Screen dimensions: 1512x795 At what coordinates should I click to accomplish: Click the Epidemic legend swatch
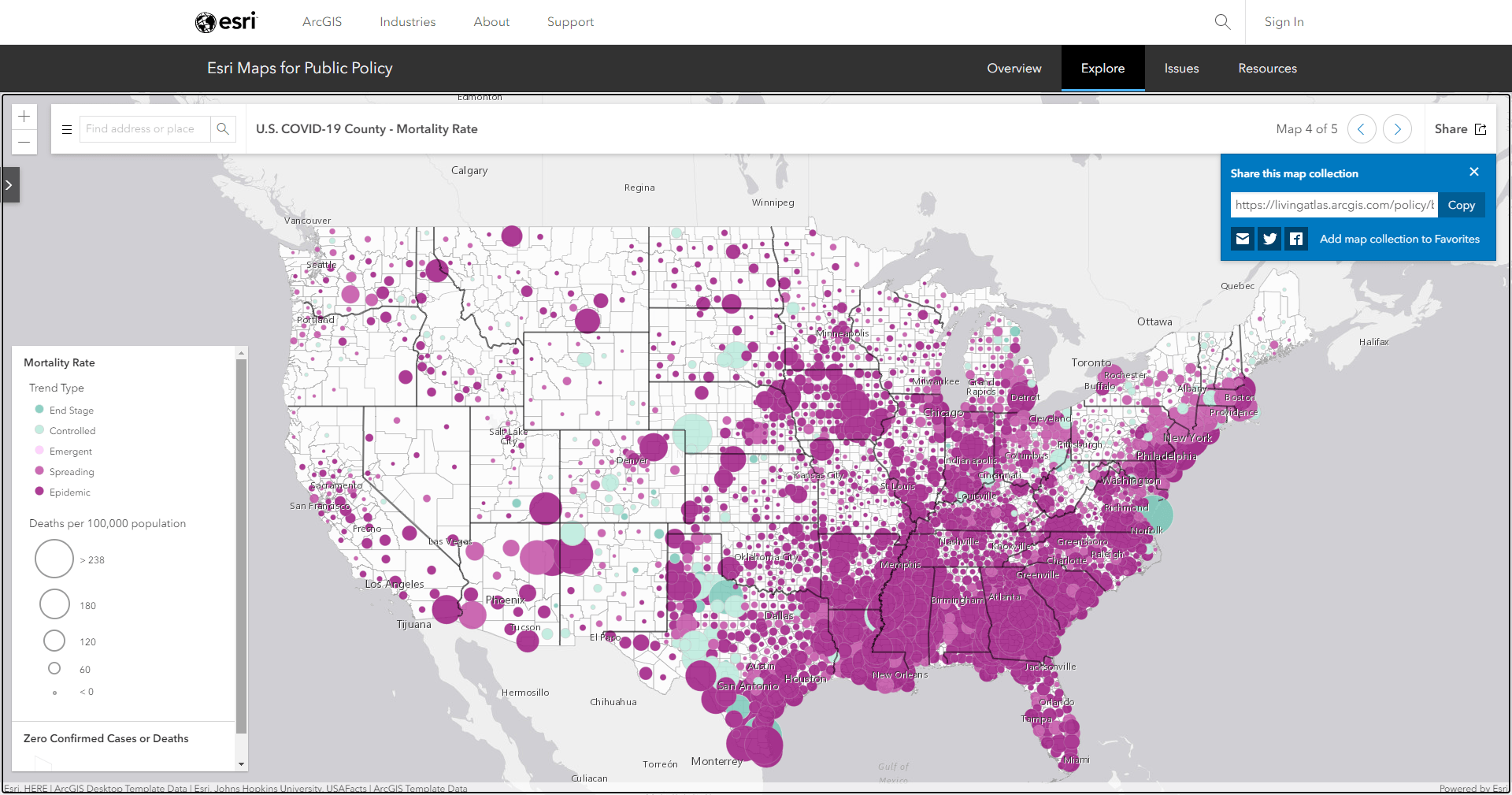coord(39,492)
